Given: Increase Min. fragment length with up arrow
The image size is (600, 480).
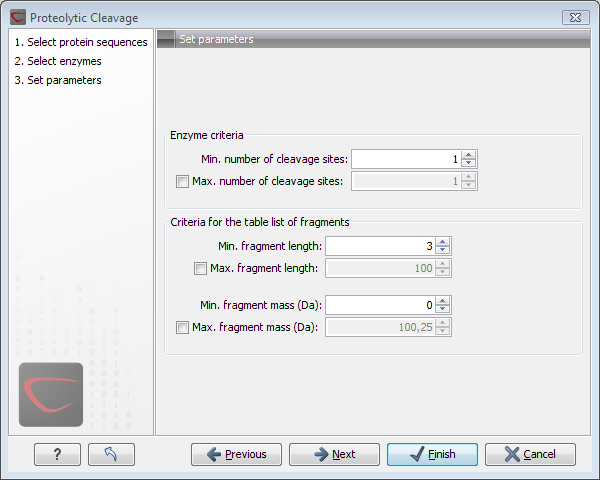Looking at the screenshot, I should pyautogui.click(x=443, y=242).
